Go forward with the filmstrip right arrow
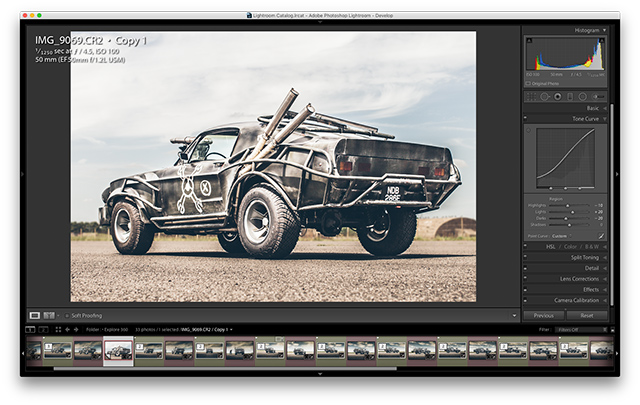Image resolution: width=640 pixels, height=405 pixels. (77, 329)
